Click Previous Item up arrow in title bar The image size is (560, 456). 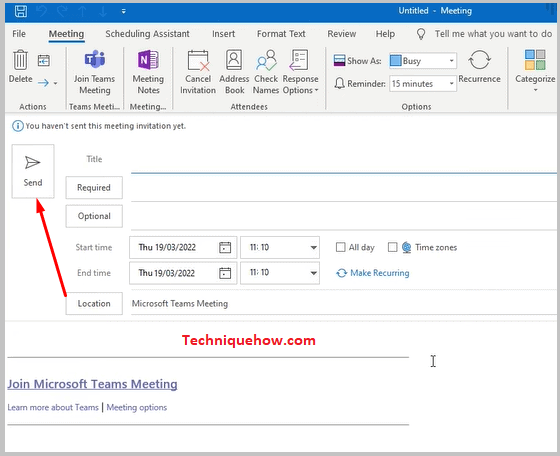(82, 11)
